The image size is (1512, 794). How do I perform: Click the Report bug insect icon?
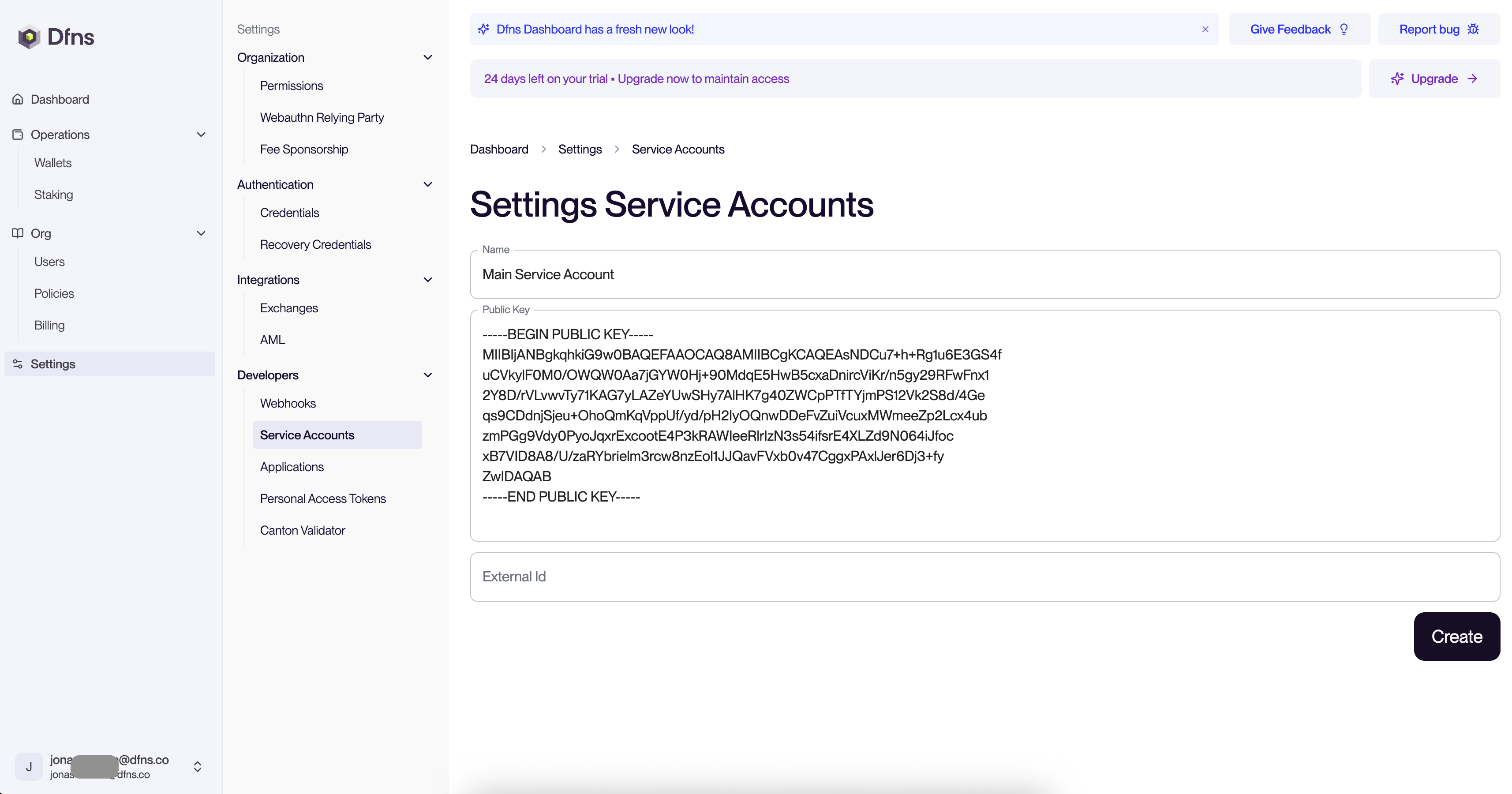point(1473,30)
